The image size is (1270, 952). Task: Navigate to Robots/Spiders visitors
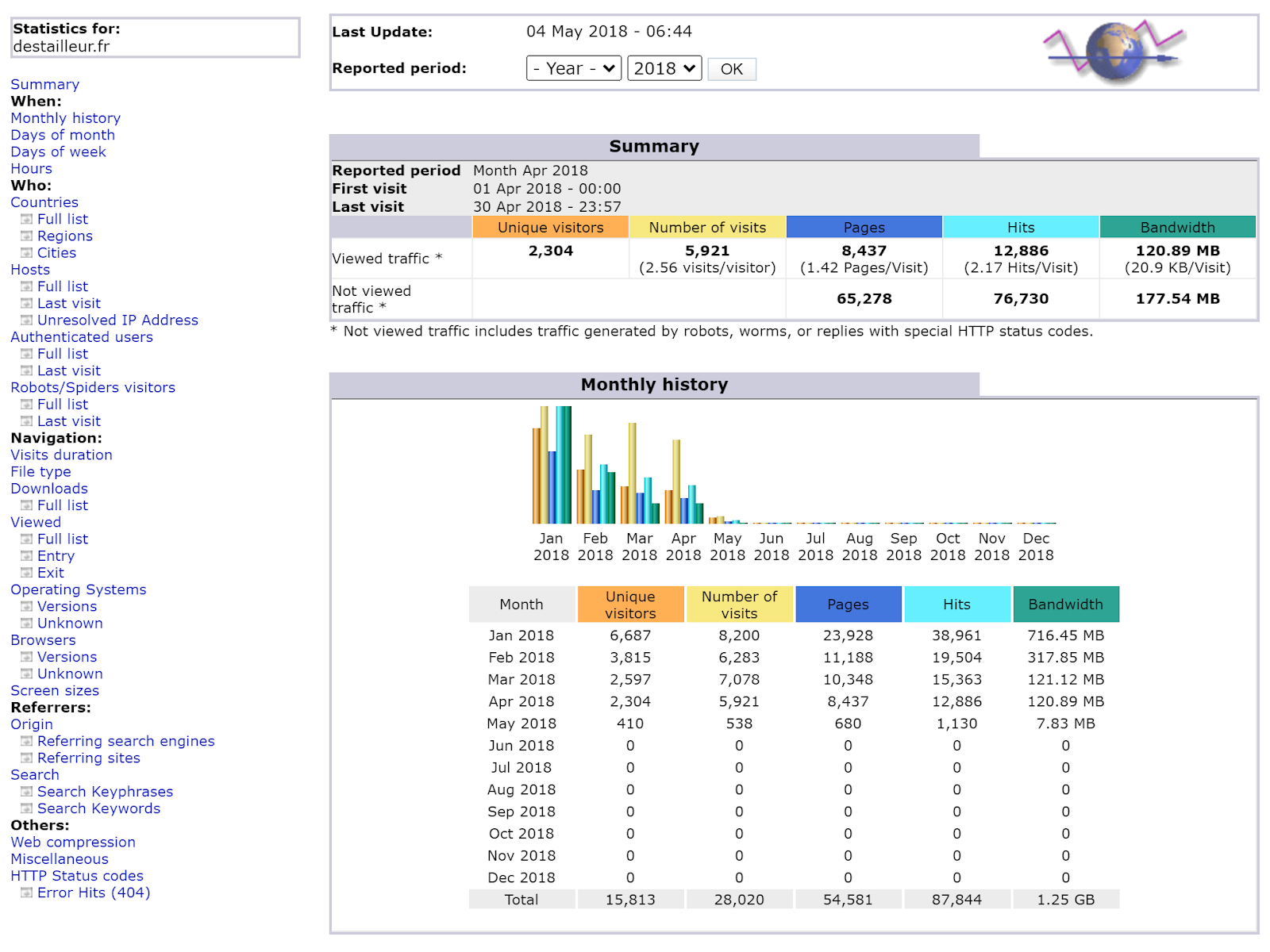tap(93, 388)
